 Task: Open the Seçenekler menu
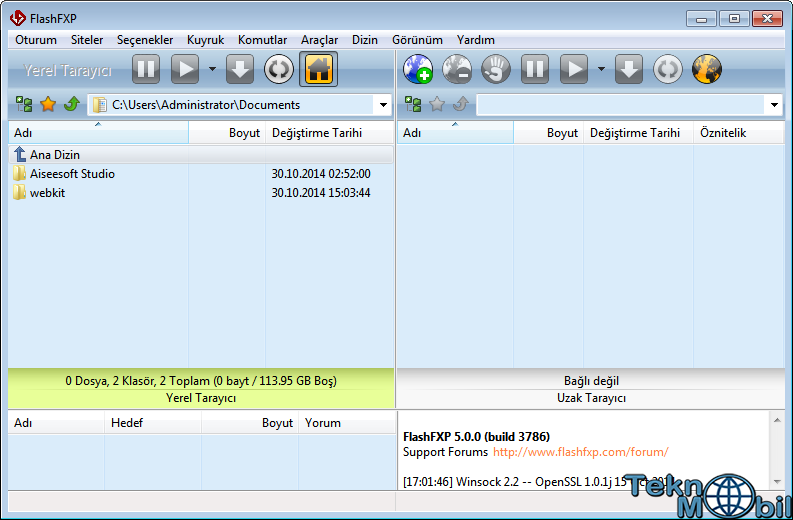pos(145,40)
